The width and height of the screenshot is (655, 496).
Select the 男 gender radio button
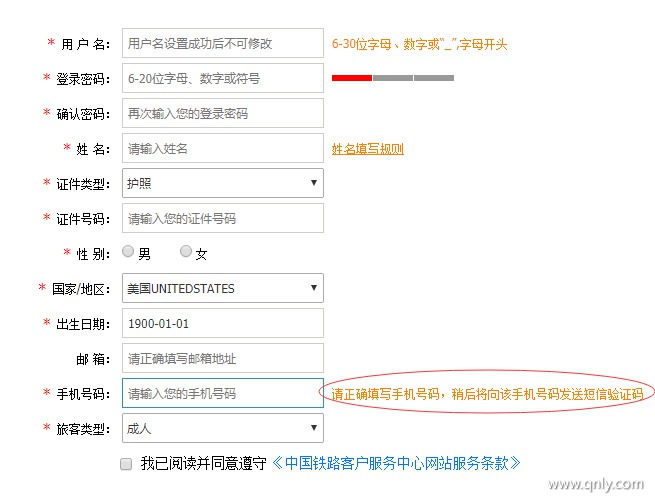(x=129, y=252)
